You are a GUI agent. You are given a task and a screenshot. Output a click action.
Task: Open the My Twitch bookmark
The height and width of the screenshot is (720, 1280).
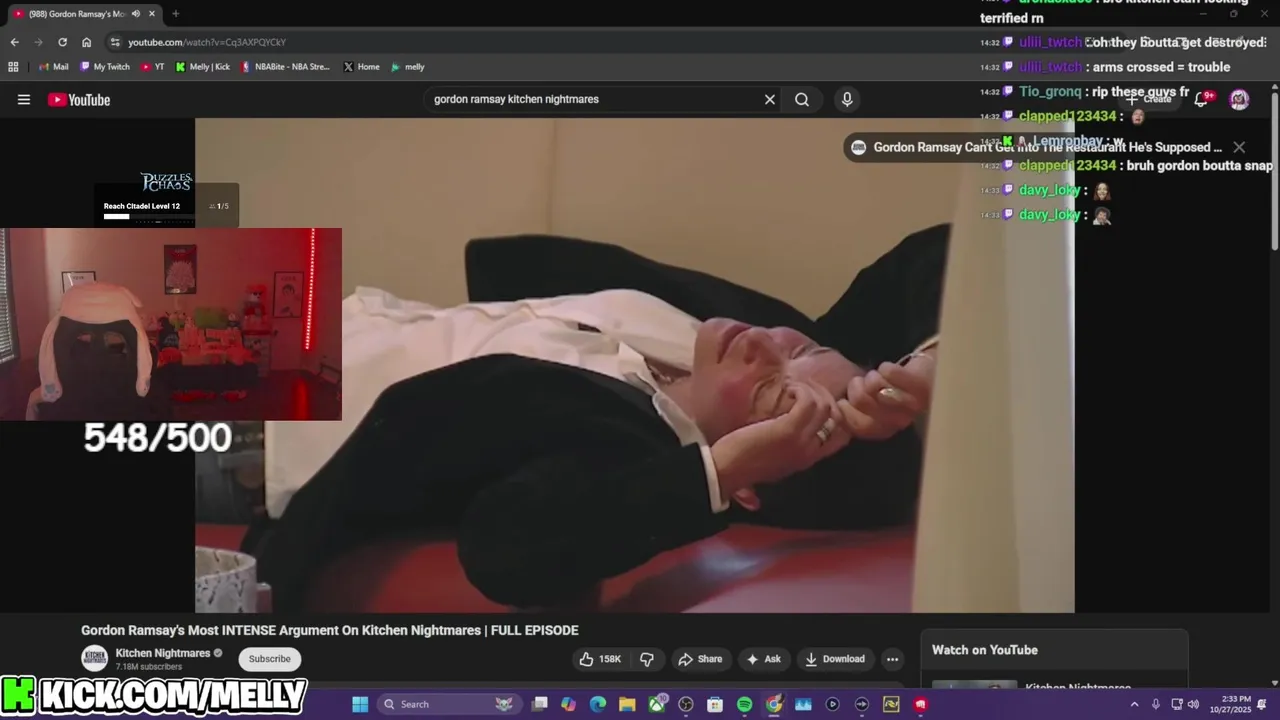tap(105, 67)
